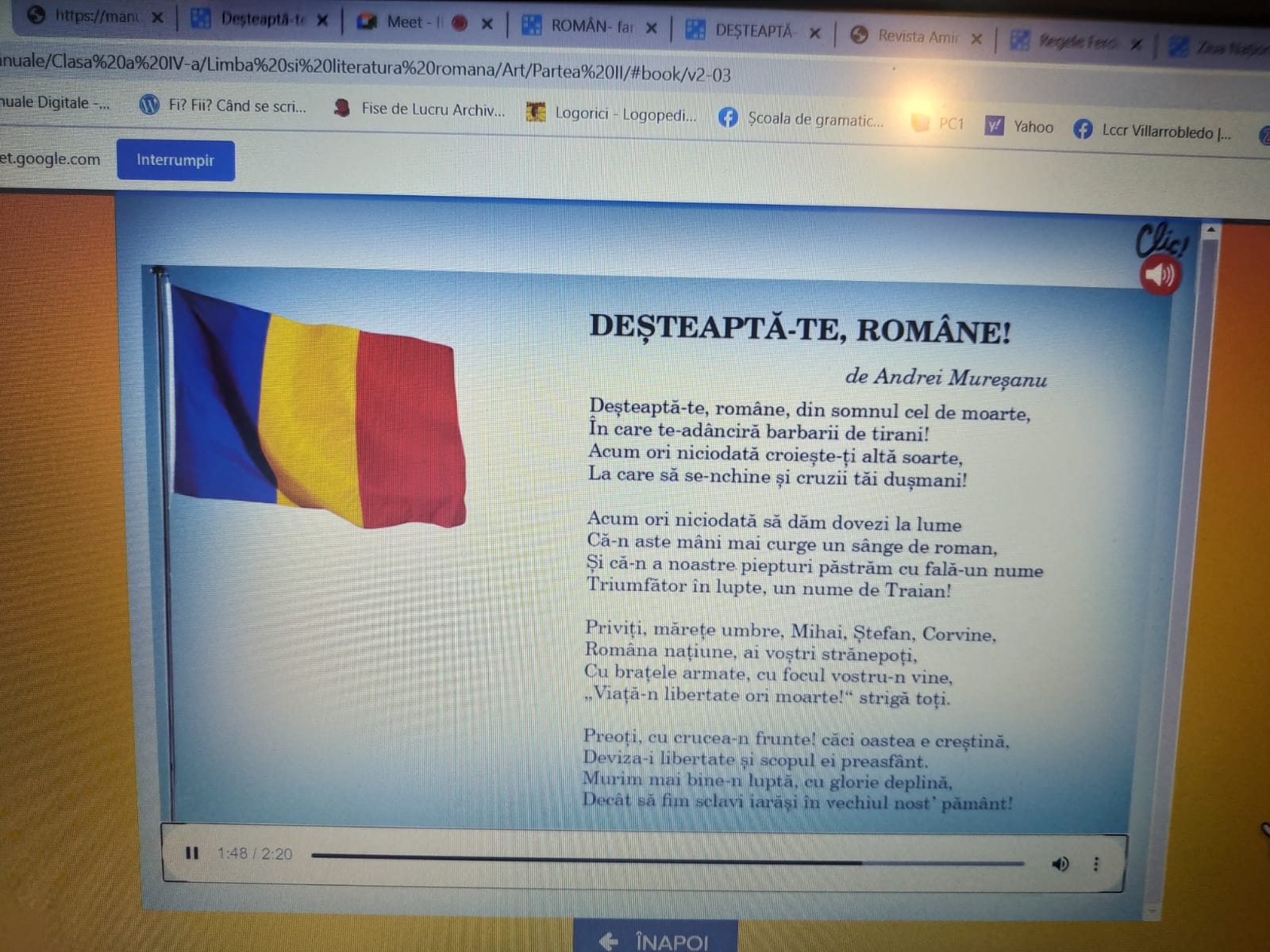Open Fise de Lucru Archiv bookmark

pos(432,109)
